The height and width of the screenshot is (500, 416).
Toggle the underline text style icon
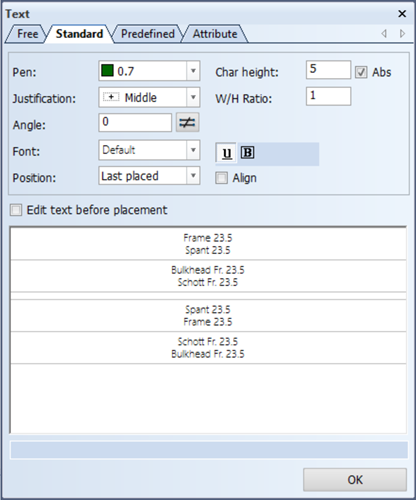click(227, 153)
